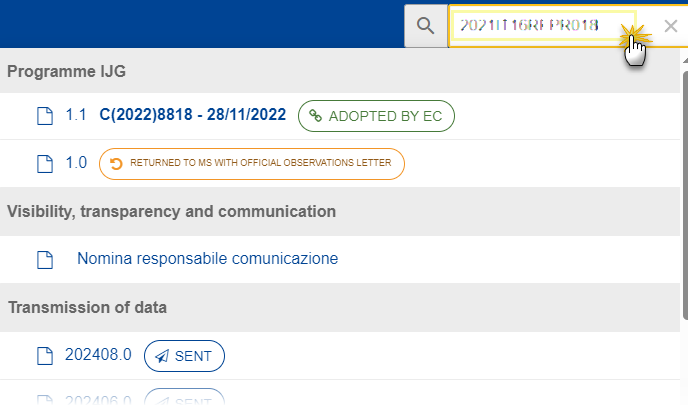The width and height of the screenshot is (688, 406).
Task: Click document icon next to Nomina responsabile comunicazione
Action: (x=45, y=259)
